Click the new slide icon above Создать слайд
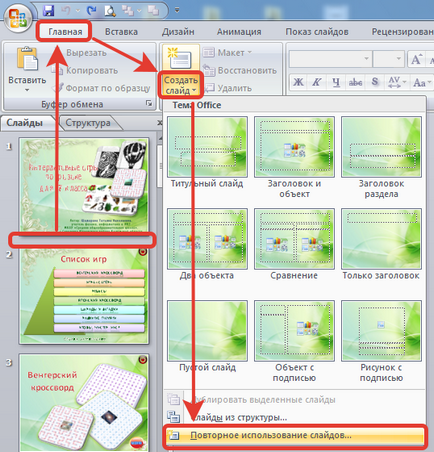Image resolution: width=434 pixels, height=452 pixels. (x=180, y=58)
